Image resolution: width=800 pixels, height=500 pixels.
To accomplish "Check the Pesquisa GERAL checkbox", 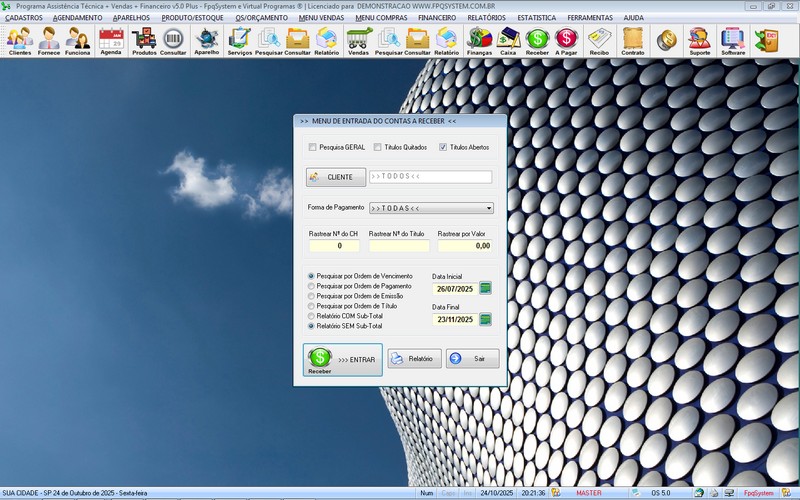I will coord(312,147).
